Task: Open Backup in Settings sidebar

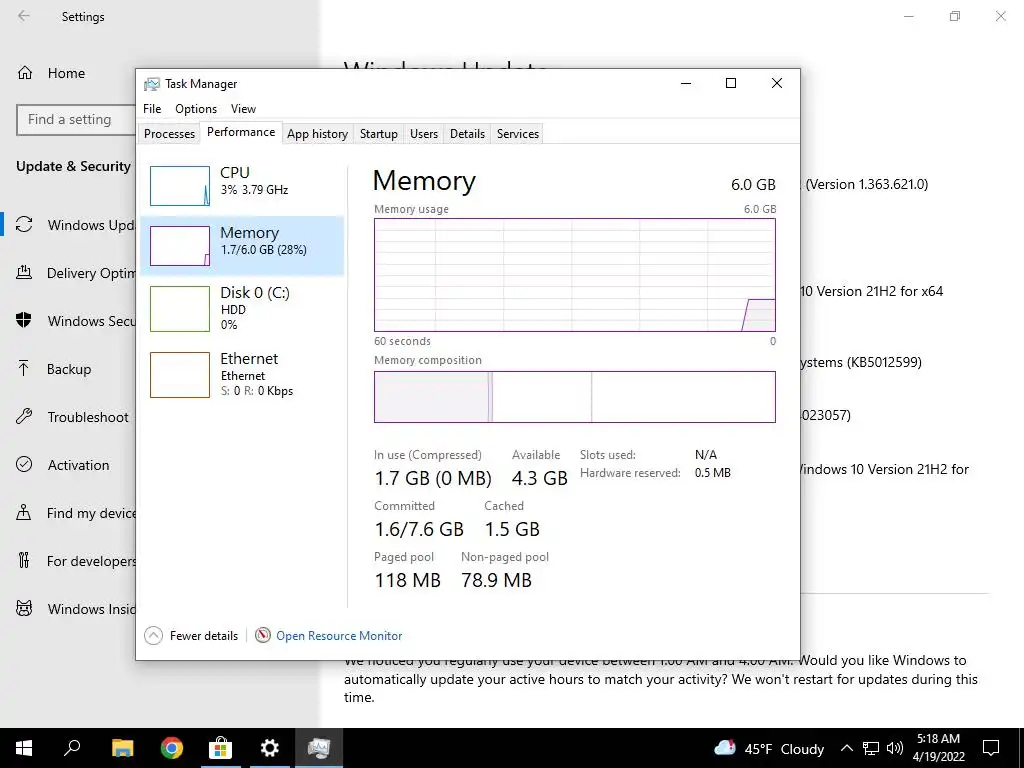Action: pyautogui.click(x=54, y=369)
